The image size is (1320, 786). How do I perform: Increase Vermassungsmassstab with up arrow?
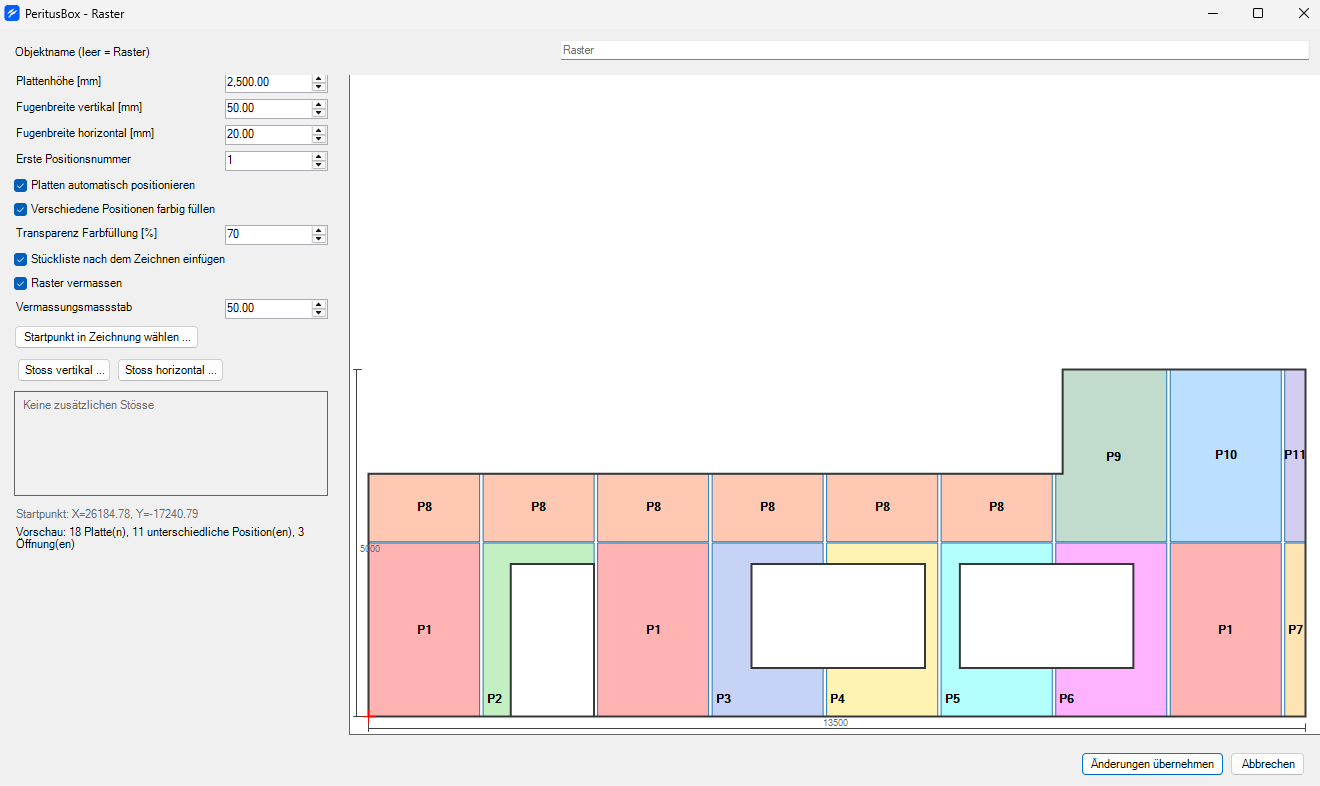pyautogui.click(x=319, y=304)
